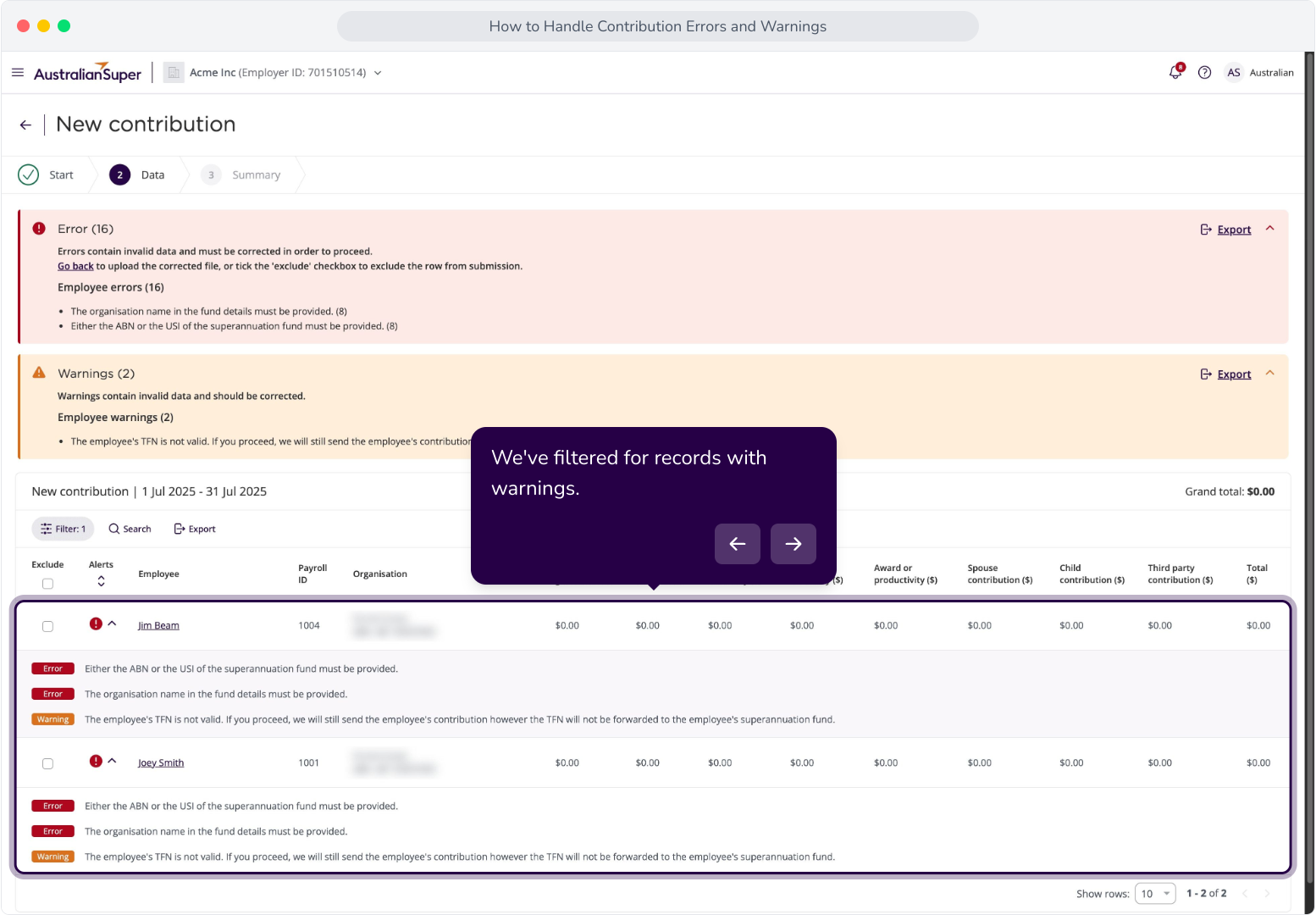Click the Child contribution column header

coord(1092,574)
